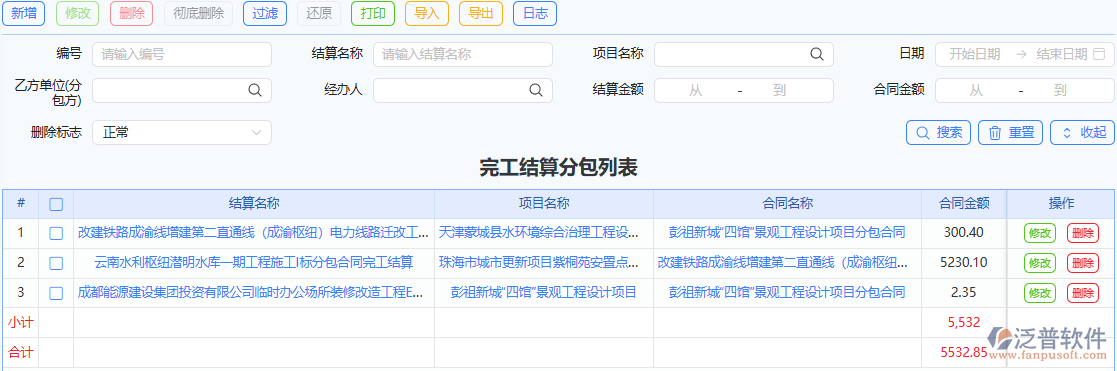Open row 1 contract 彭祖新城 分包合同 link
The image size is (1117, 371).
click(x=787, y=232)
